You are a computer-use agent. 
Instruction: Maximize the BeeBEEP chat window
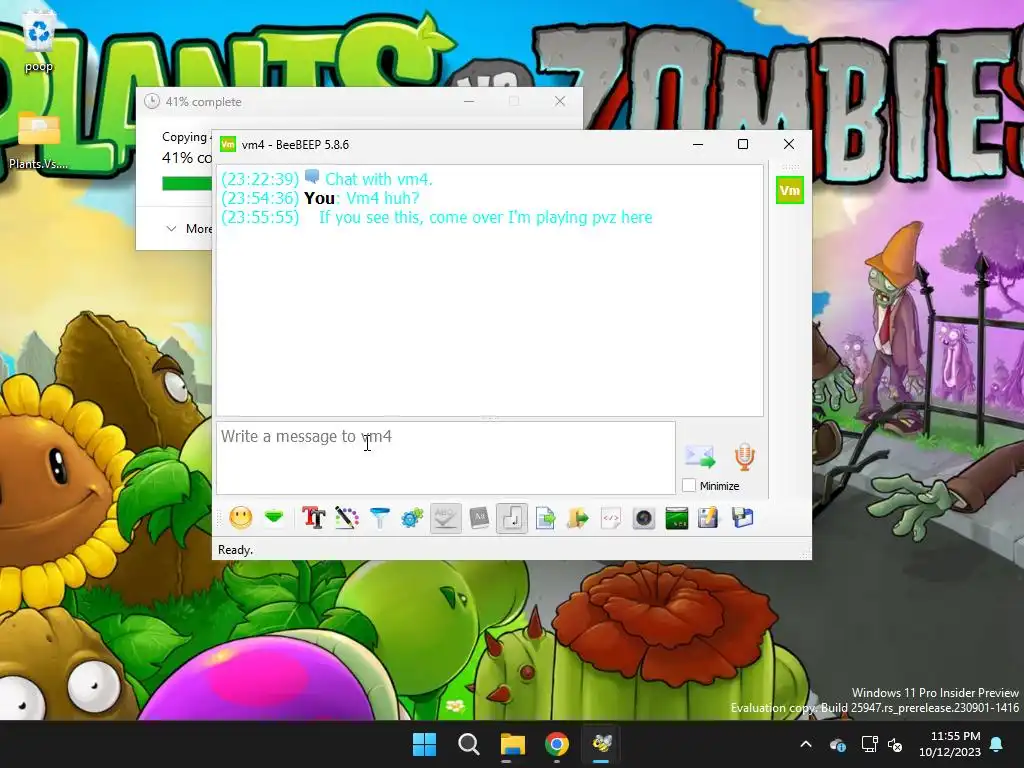pyautogui.click(x=743, y=144)
